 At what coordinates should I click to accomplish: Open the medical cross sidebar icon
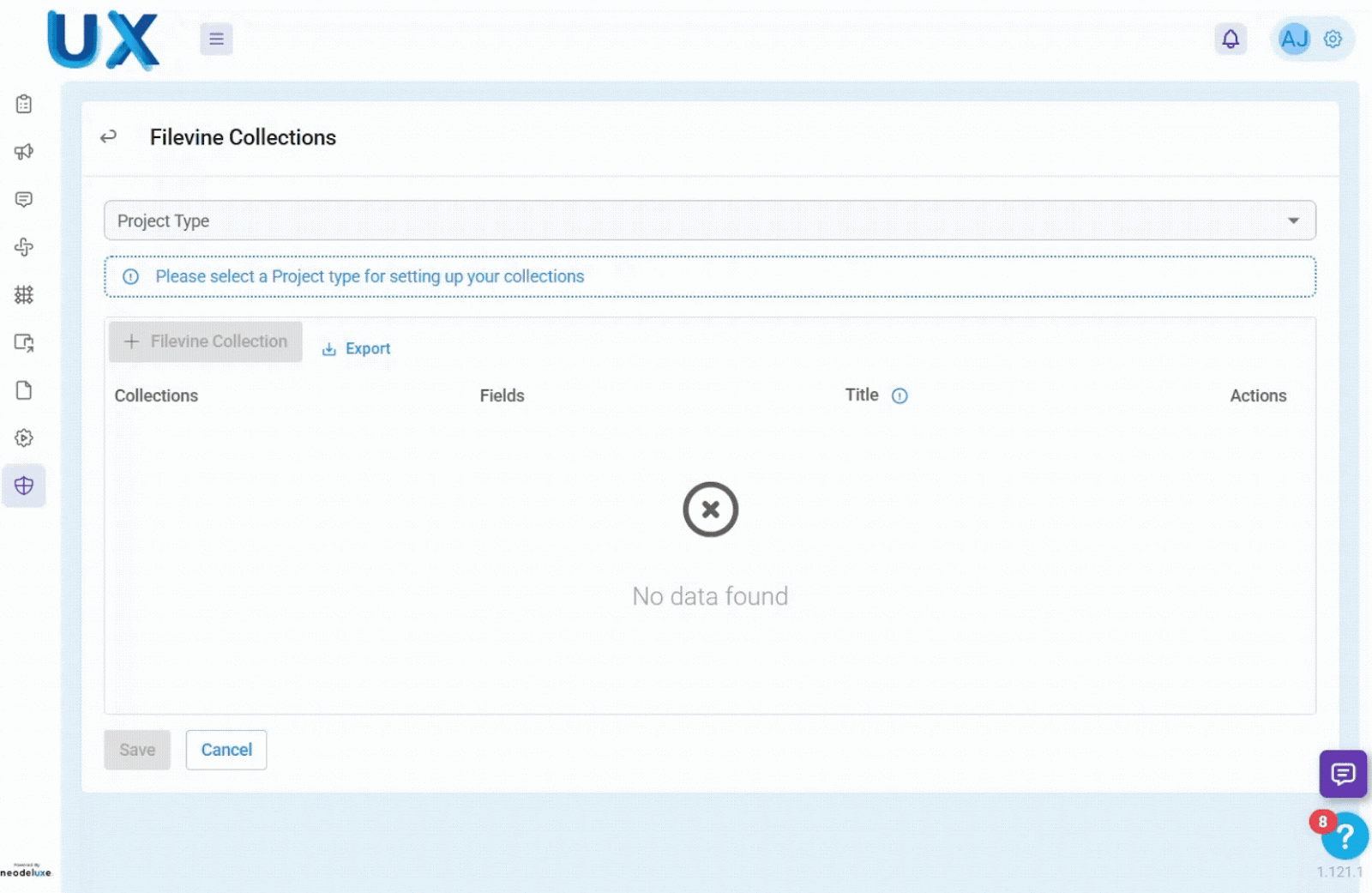(24, 247)
